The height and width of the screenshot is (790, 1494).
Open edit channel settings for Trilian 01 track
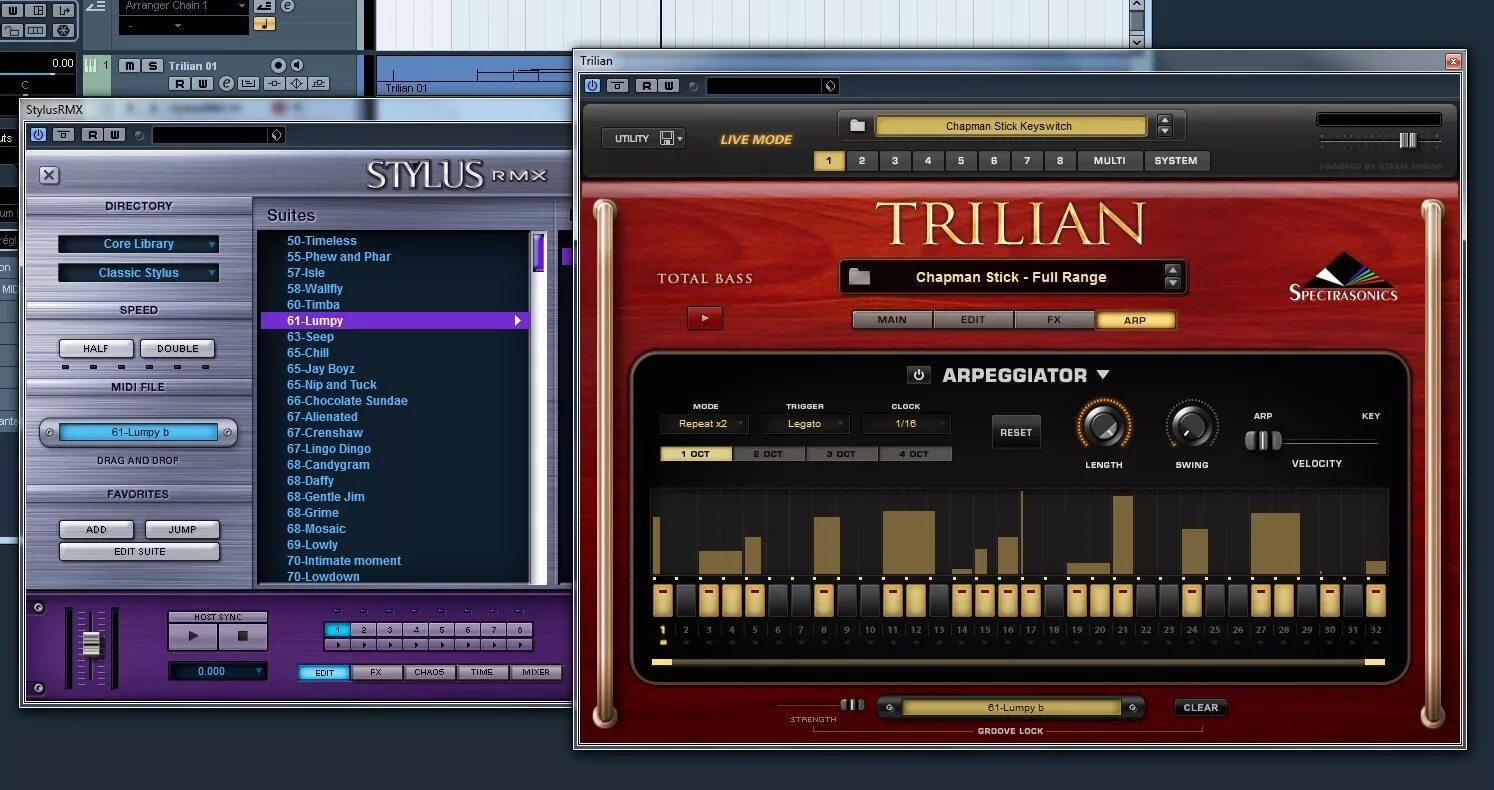[227, 83]
